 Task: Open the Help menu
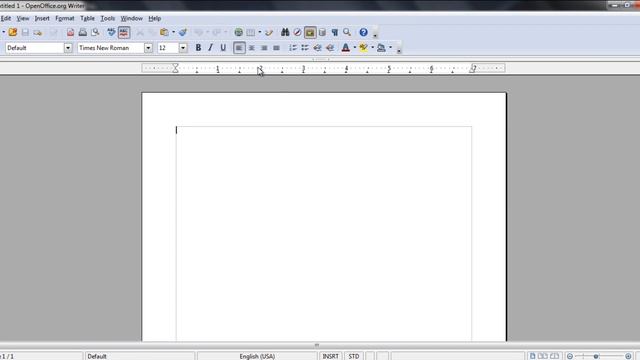coord(155,18)
